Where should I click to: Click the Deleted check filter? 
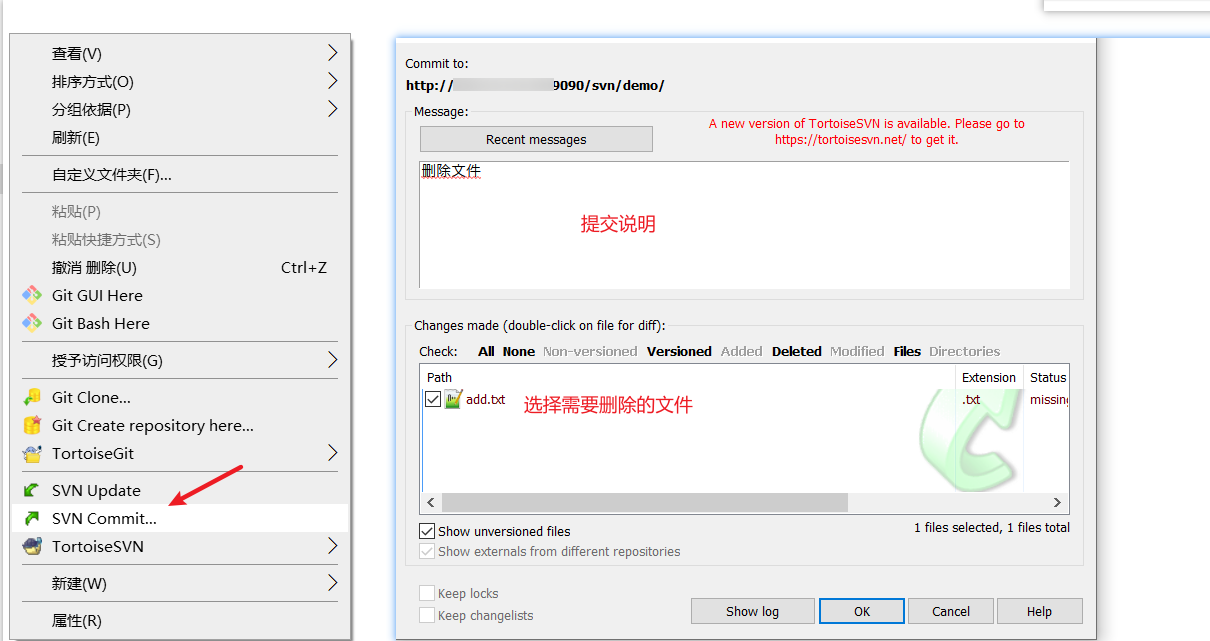pos(797,351)
